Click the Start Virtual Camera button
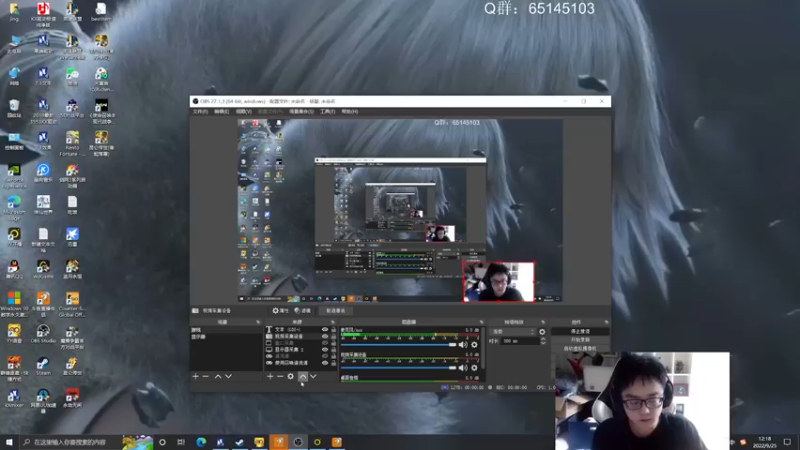Screen dimensions: 800x450 coord(580,348)
